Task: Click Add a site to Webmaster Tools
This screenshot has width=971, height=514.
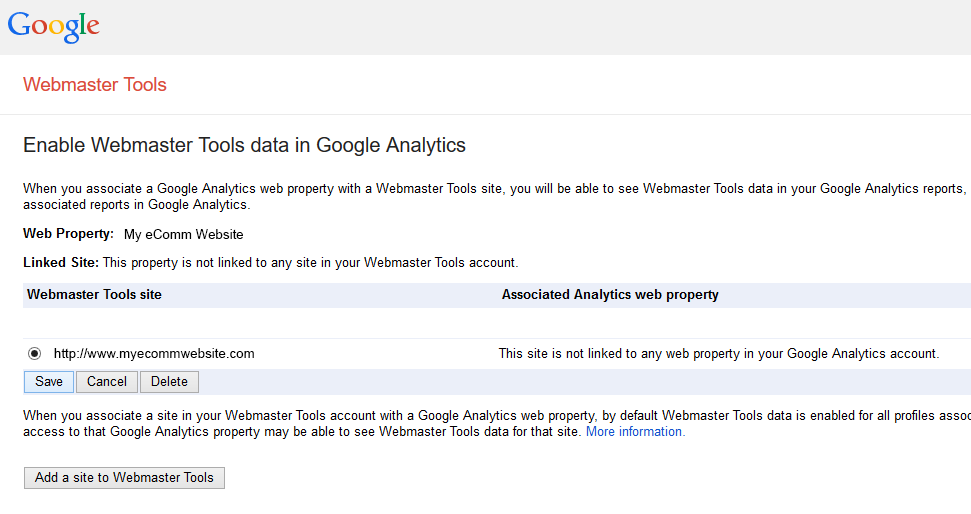Action: point(124,477)
